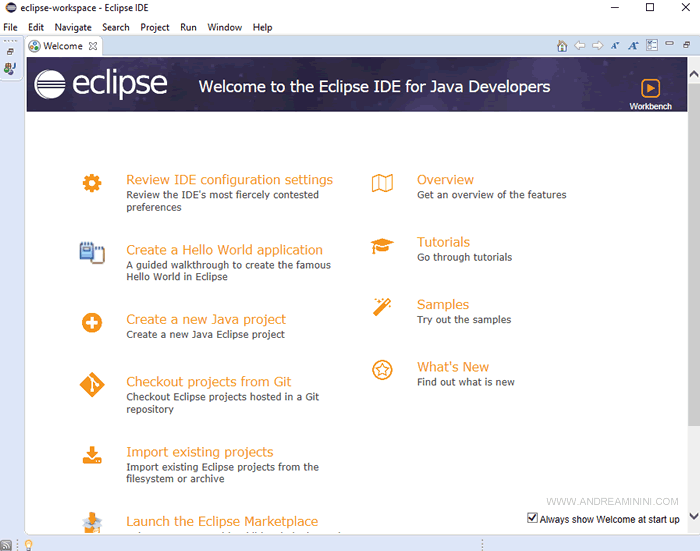The height and width of the screenshot is (551, 700).
Task: Close the Welcome tab
Action: [x=93, y=46]
